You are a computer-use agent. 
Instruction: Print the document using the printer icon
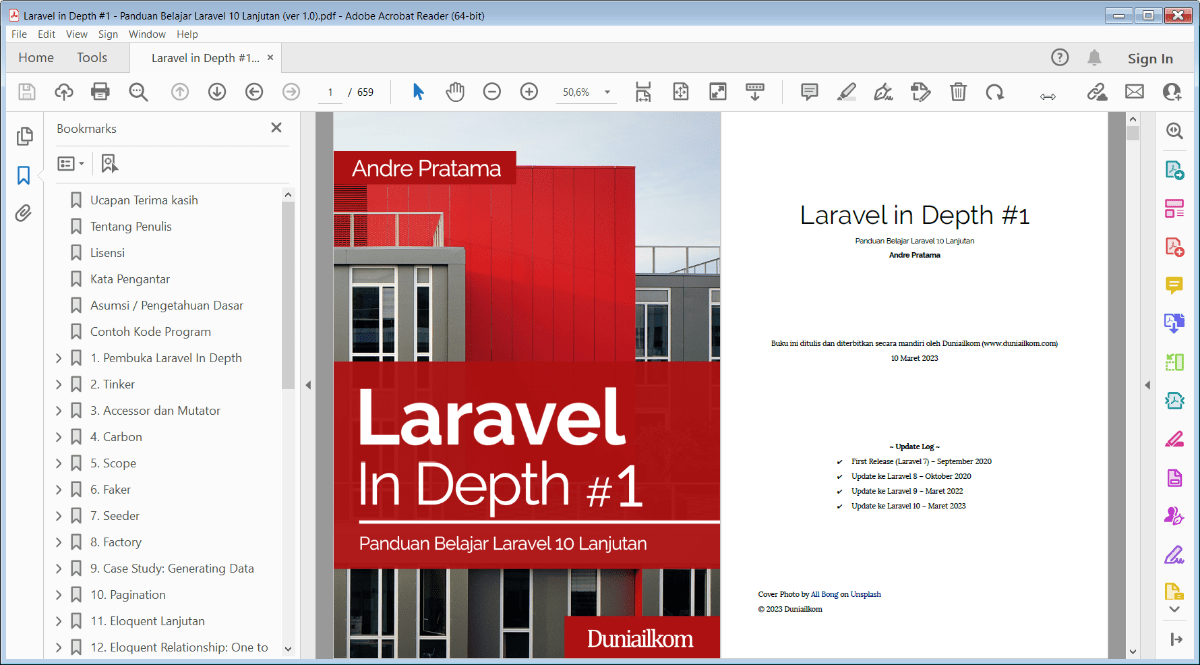pyautogui.click(x=100, y=92)
